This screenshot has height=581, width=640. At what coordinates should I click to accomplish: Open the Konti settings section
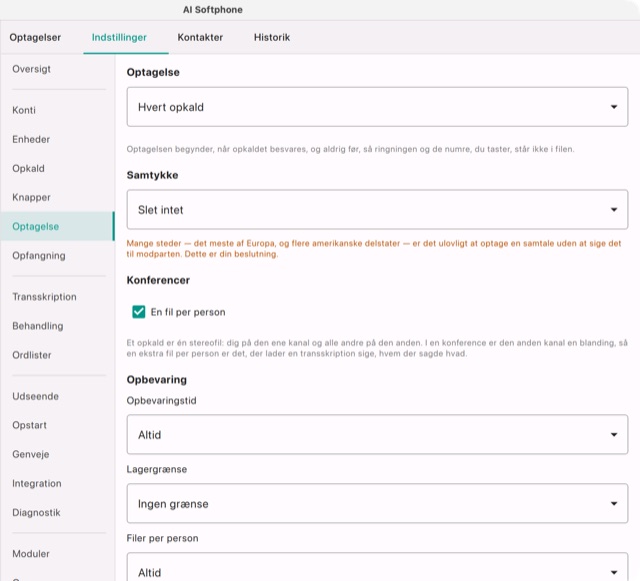pos(24,110)
